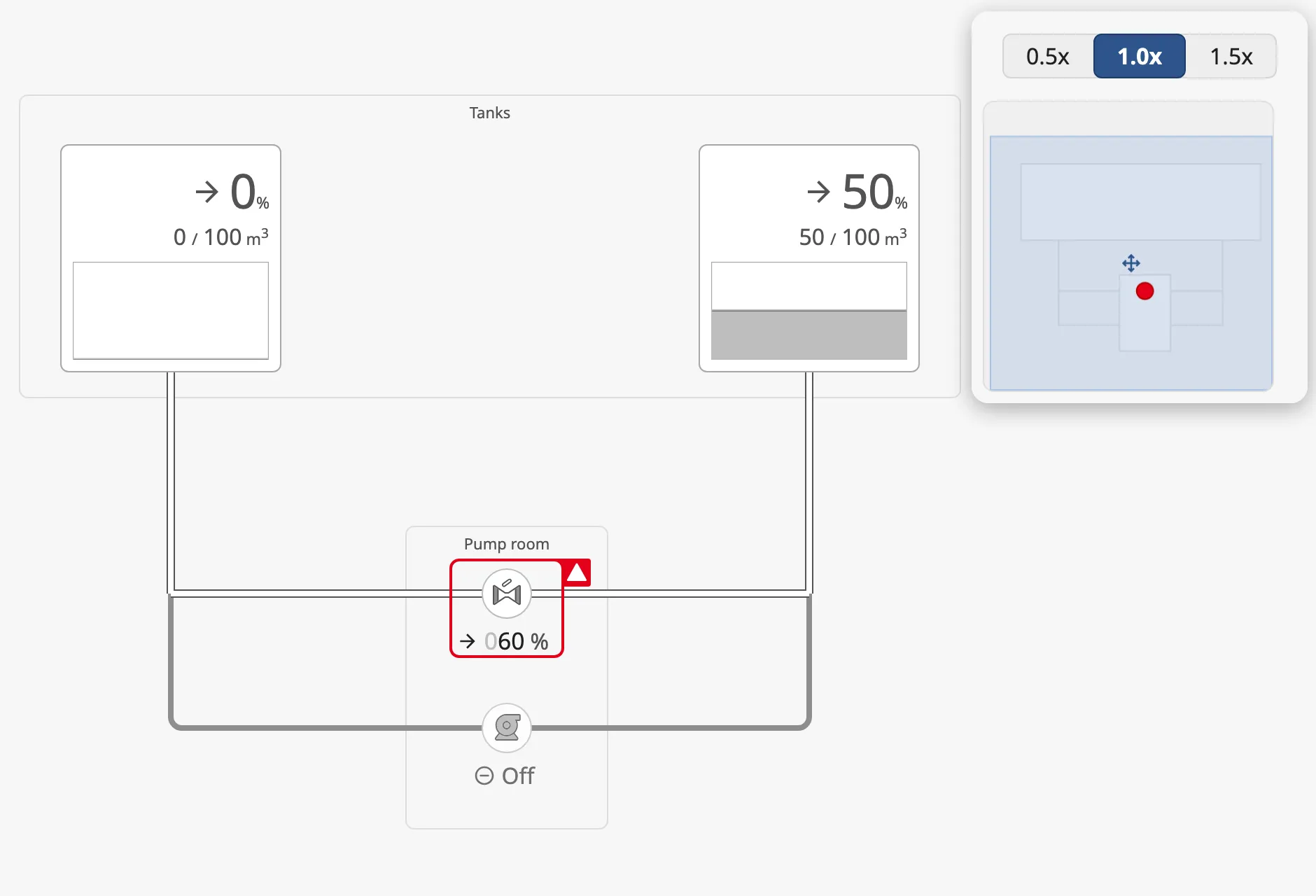Viewport: 1316px width, 896px height.
Task: Click the arrow beside 0% tank setpoint
Action: pos(207,192)
